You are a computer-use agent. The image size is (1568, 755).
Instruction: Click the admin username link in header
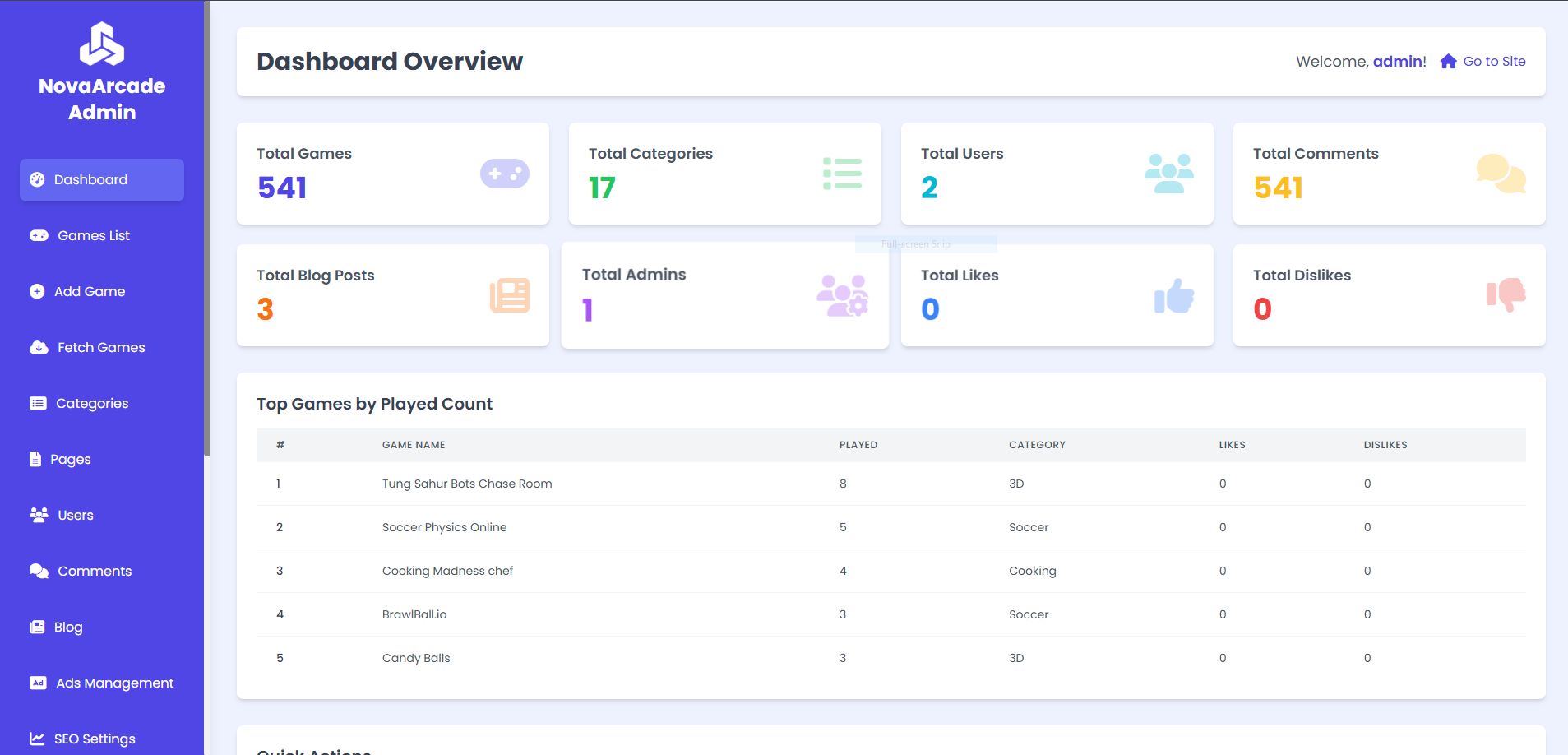coord(1397,62)
